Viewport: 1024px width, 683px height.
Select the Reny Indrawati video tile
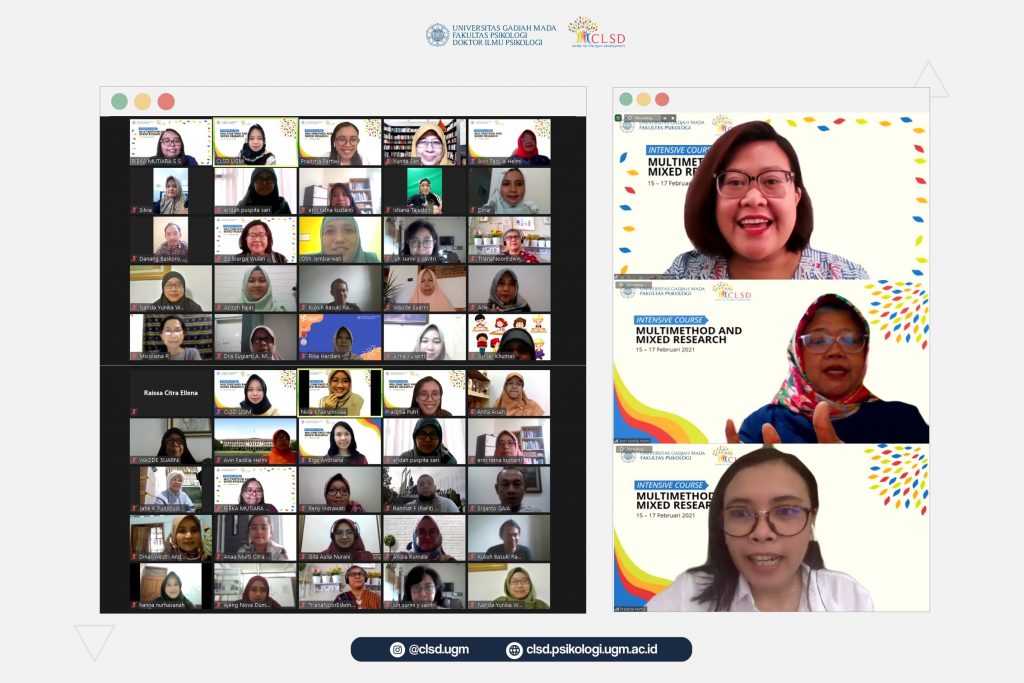pos(340,490)
